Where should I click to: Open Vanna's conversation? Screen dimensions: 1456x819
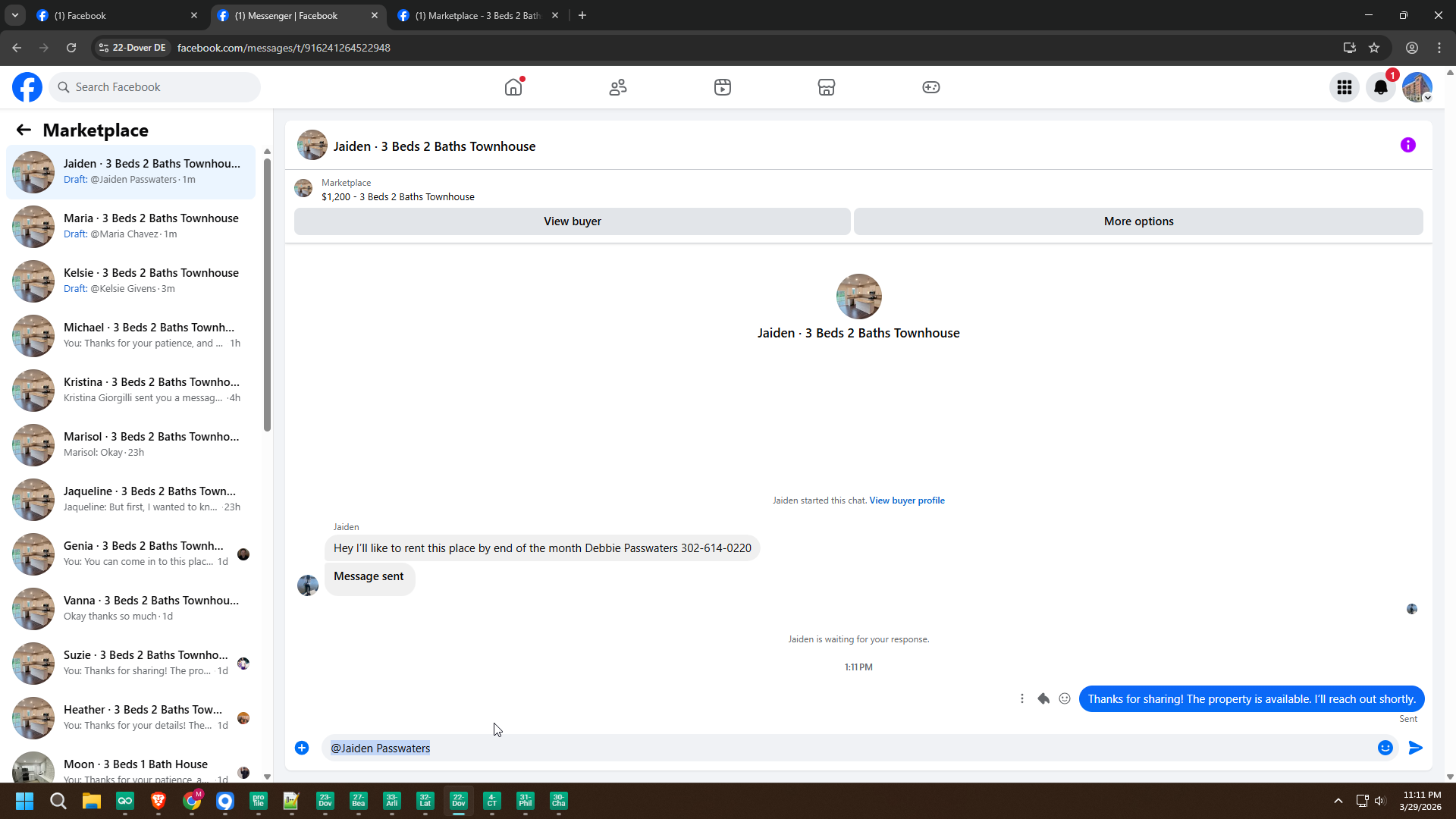[131, 609]
